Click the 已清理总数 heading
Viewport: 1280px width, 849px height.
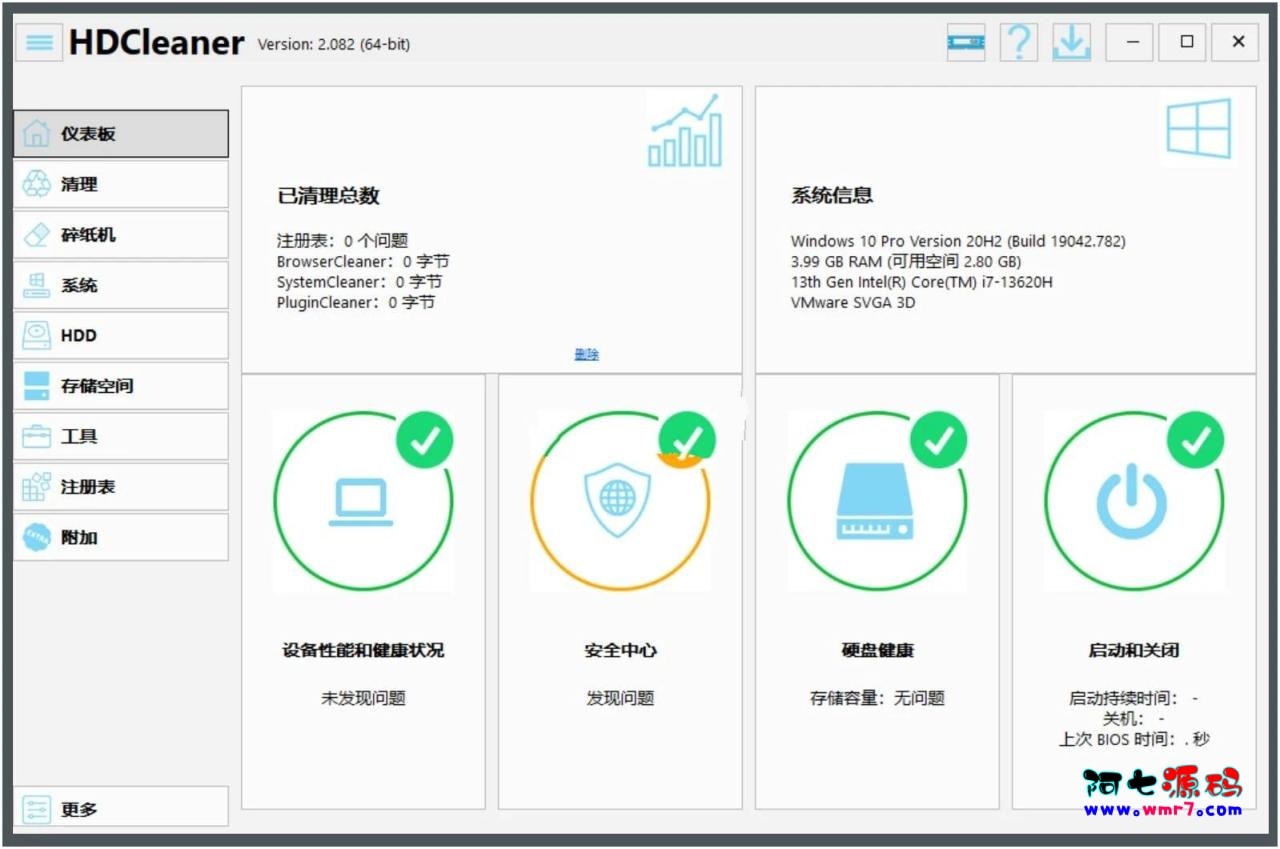(328, 196)
